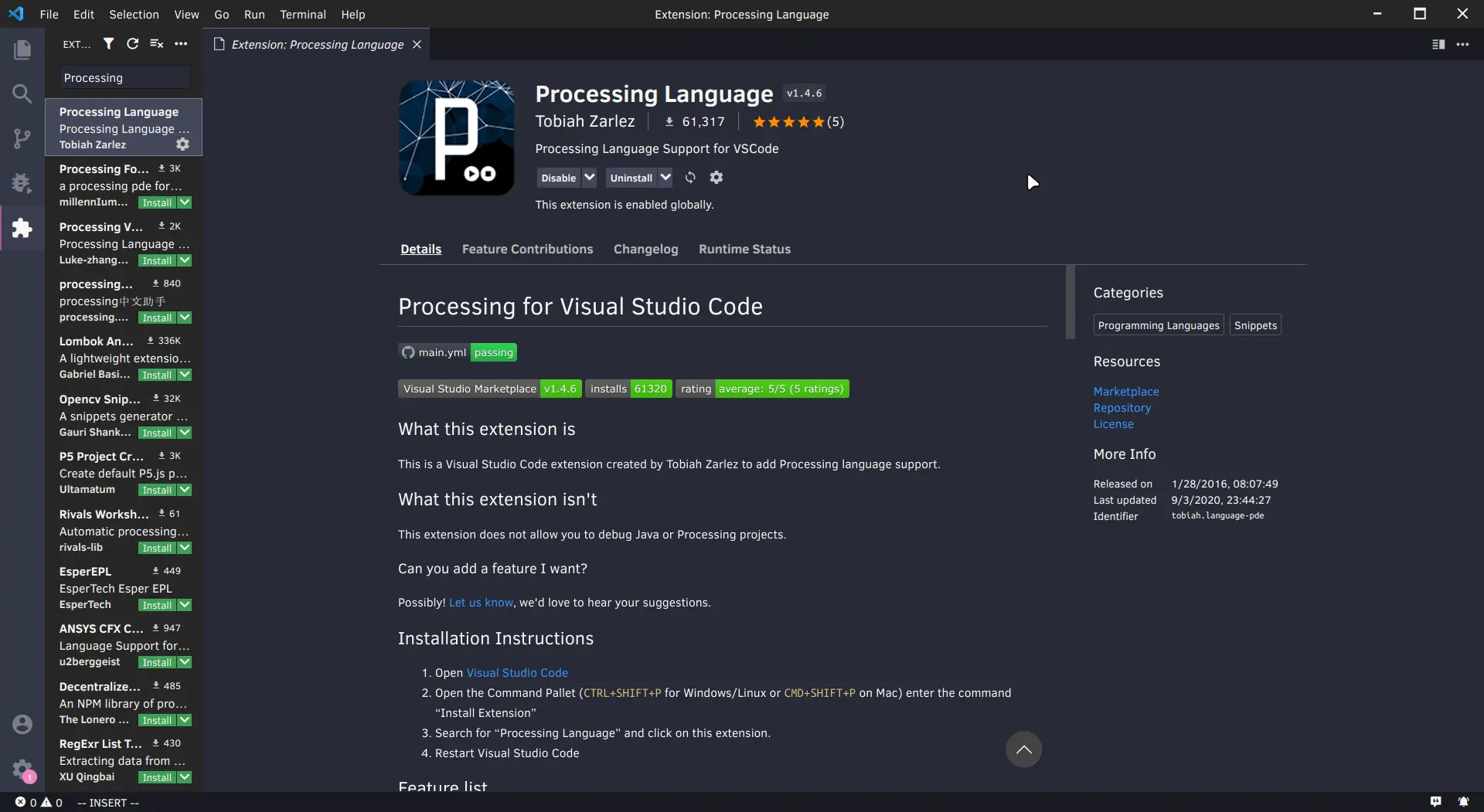Screen dimensions: 1484x812
Task: Click the Visual Studio Marketplace v1.4.6 badge
Action: [x=488, y=389]
